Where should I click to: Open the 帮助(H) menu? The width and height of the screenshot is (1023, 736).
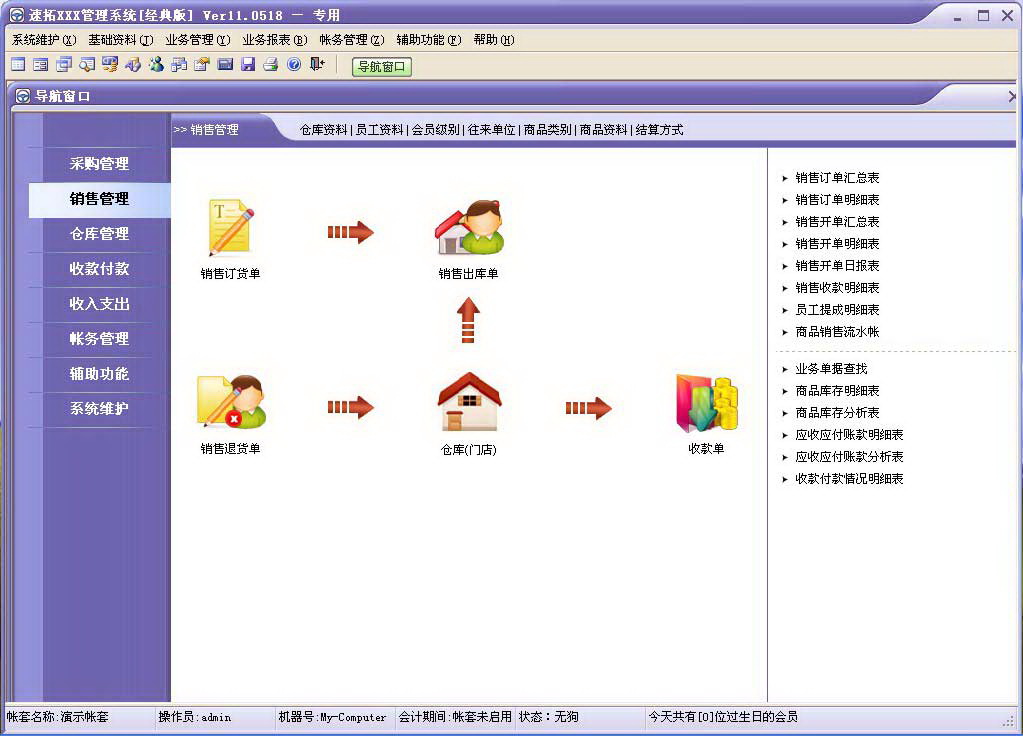pyautogui.click(x=494, y=40)
